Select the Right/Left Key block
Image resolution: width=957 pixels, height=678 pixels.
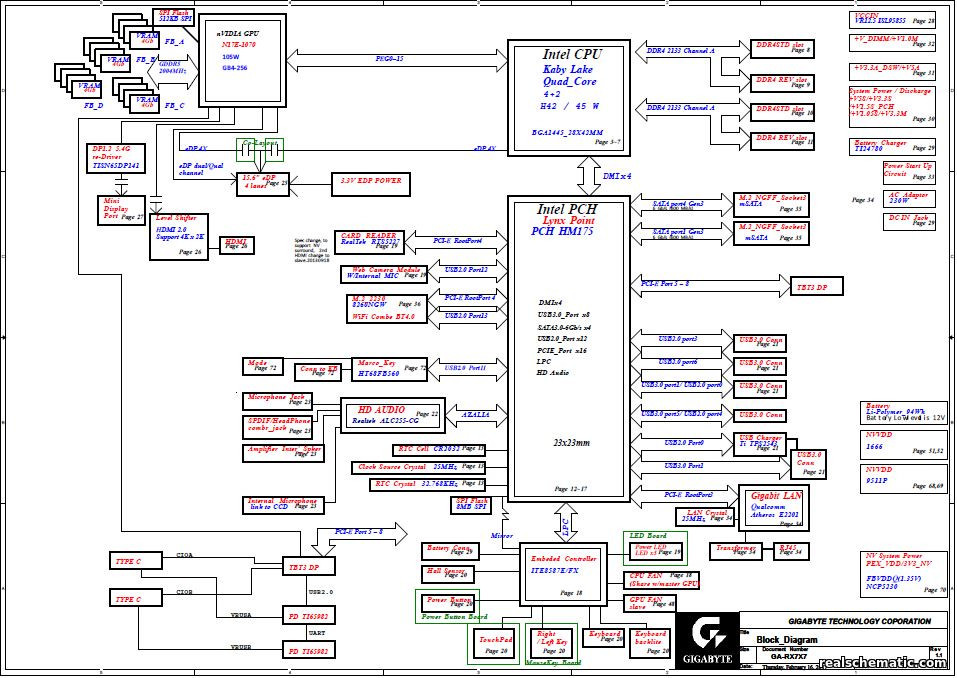[549, 640]
